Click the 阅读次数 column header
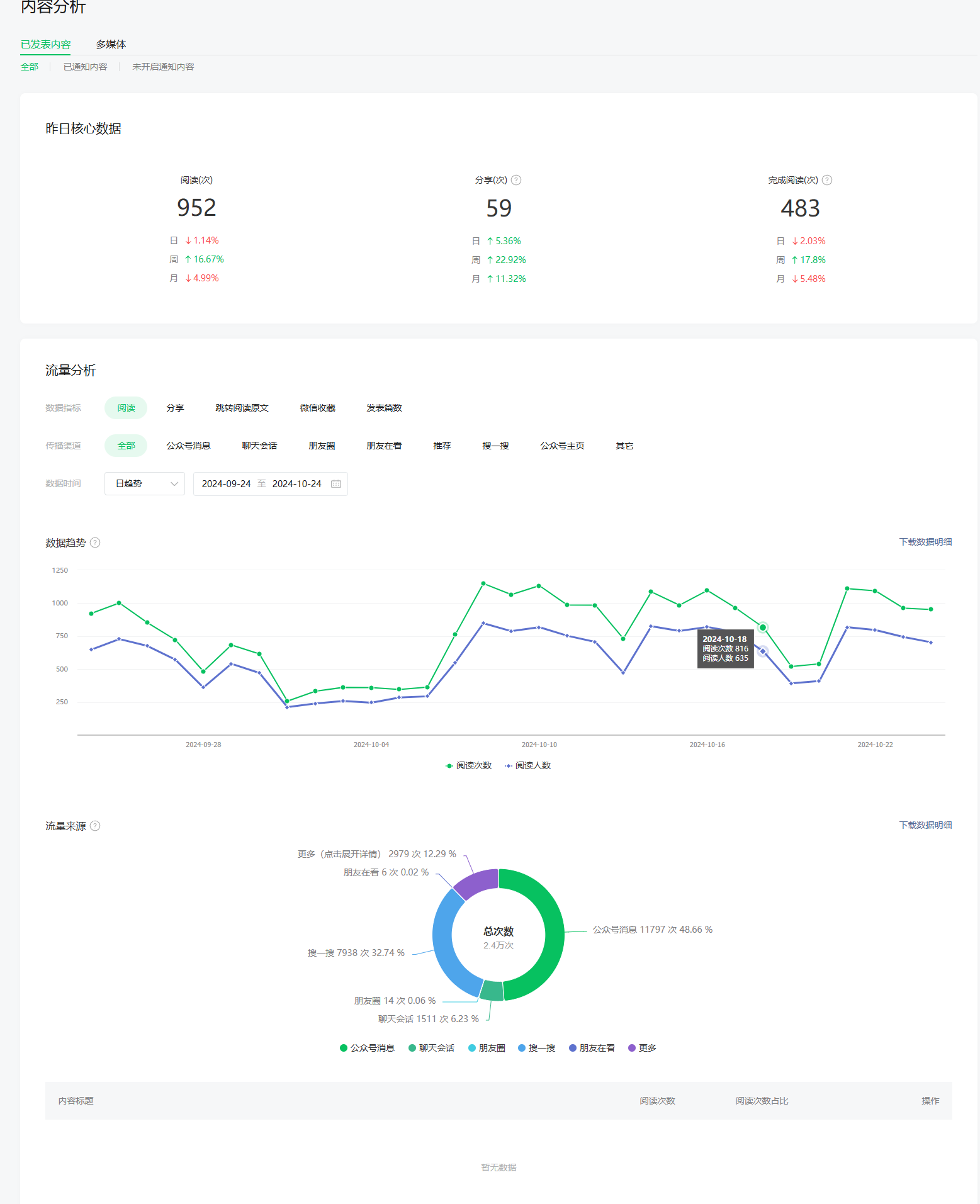980x1204 pixels. pos(657,1101)
